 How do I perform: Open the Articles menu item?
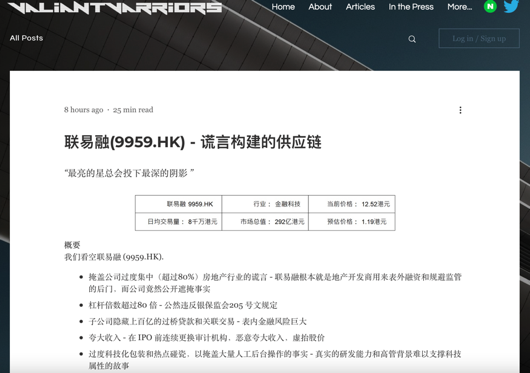click(x=360, y=7)
